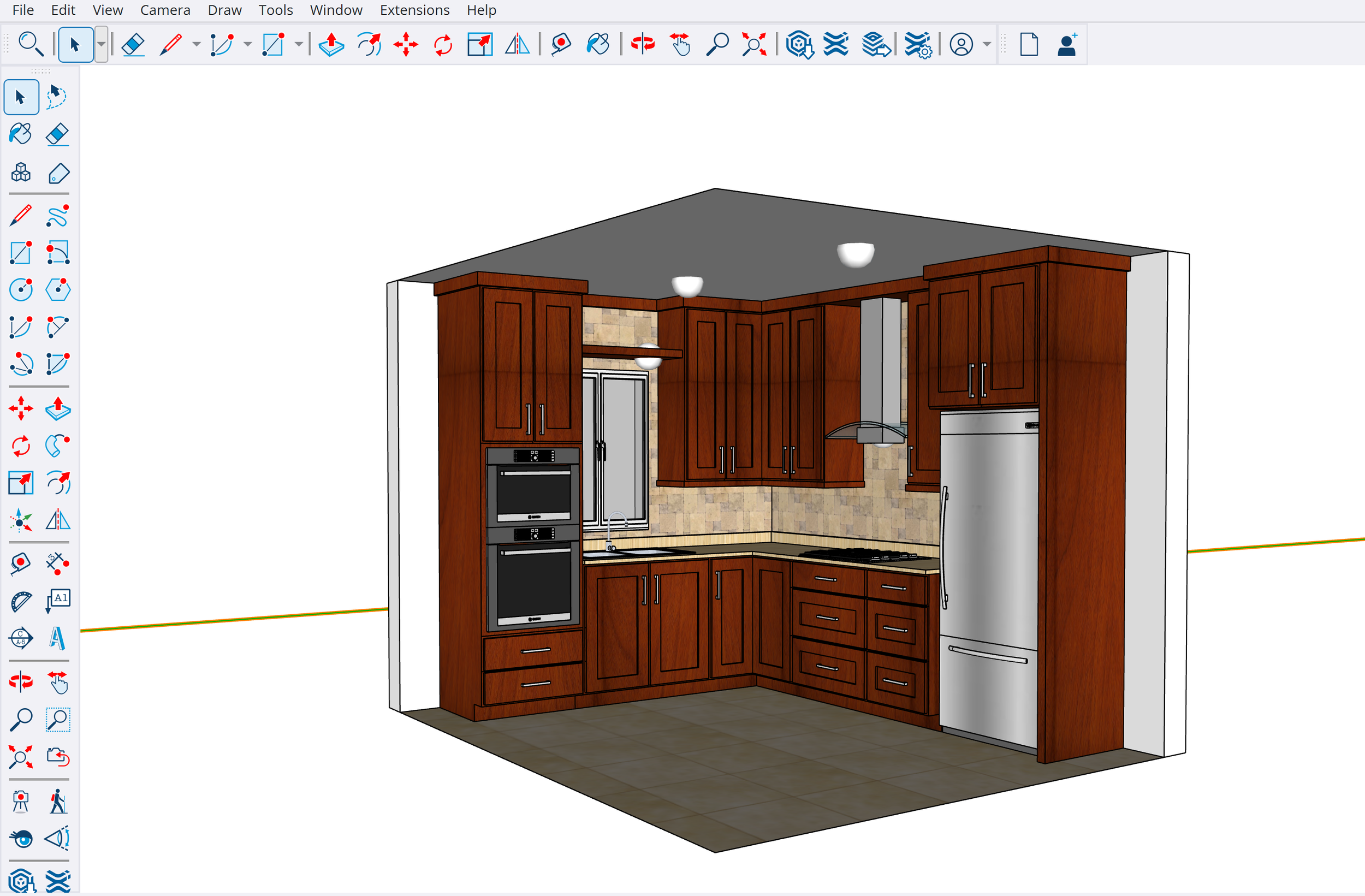Expand the Arc tool dropdown arrow

click(248, 44)
